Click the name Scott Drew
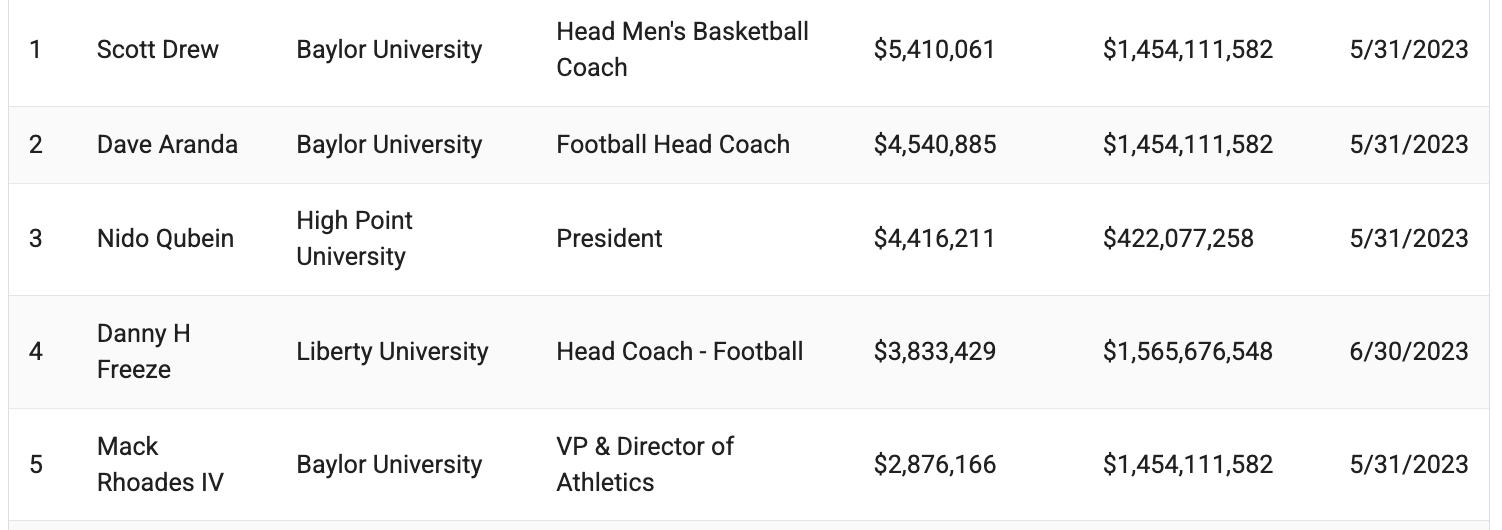1502x530 pixels. click(157, 50)
